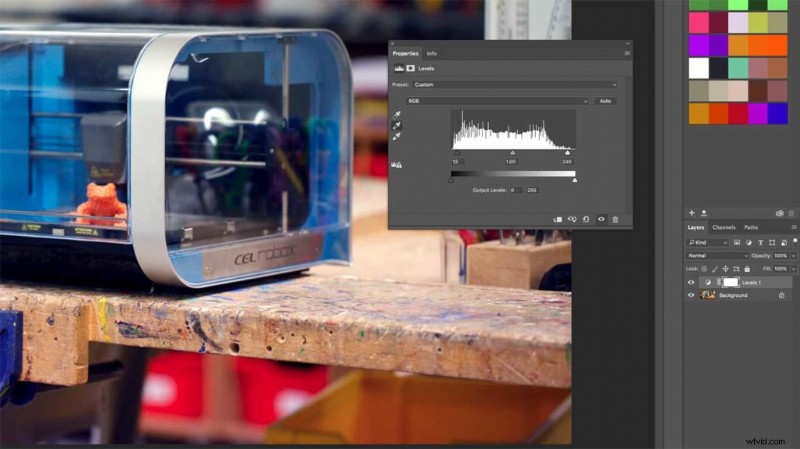This screenshot has width=800, height=449.
Task: Click the Levels adjustment histogram icon
Action: coord(399,68)
